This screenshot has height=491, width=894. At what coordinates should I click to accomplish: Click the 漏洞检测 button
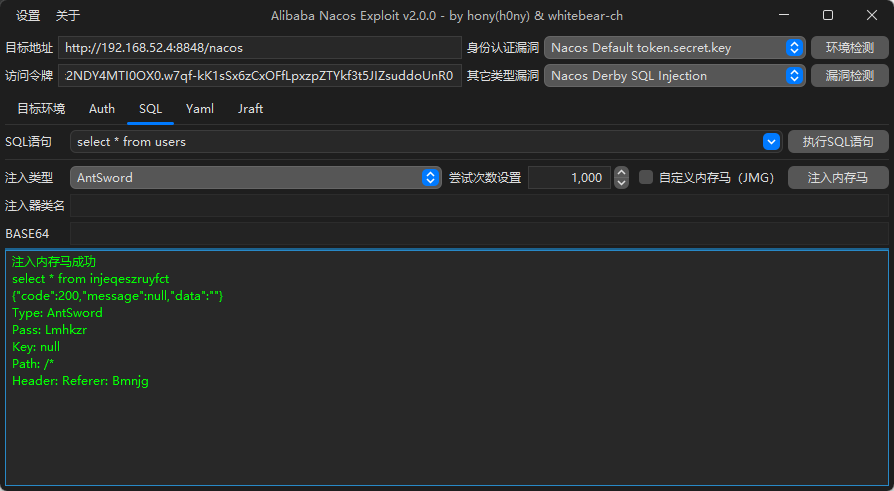tap(849, 76)
